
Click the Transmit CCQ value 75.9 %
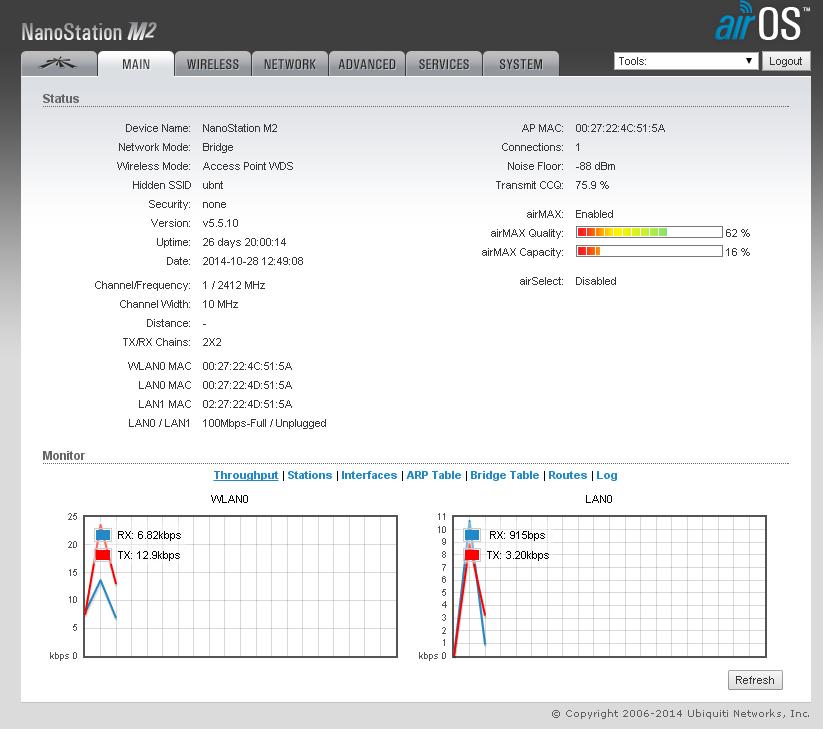(x=592, y=185)
